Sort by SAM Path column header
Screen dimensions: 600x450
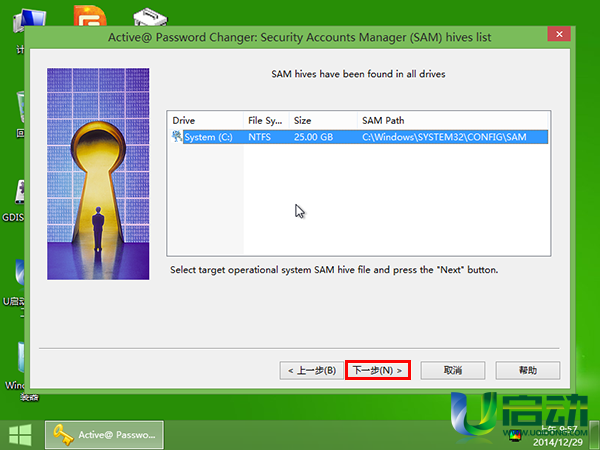pyautogui.click(x=453, y=121)
